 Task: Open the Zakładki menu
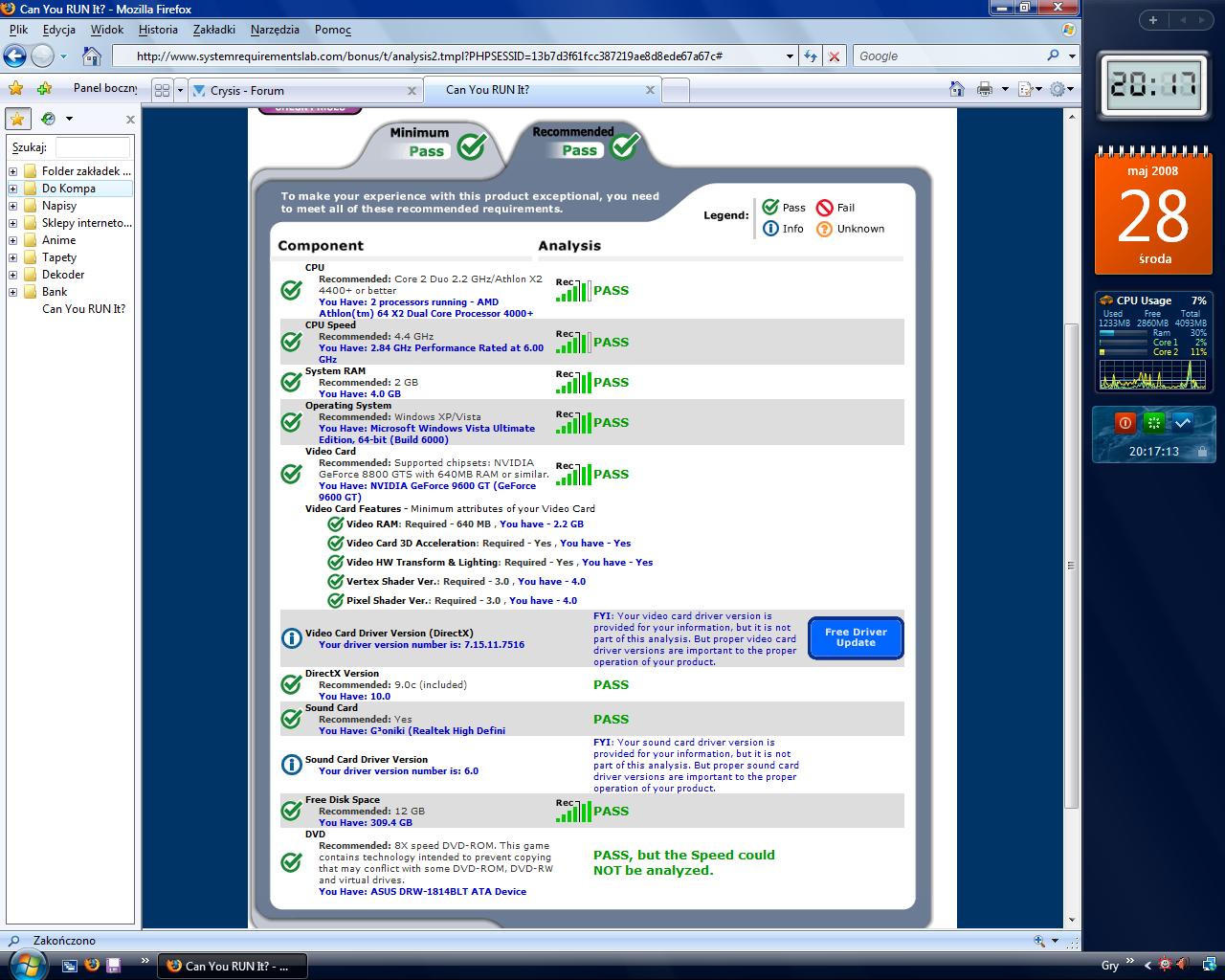click(x=214, y=30)
